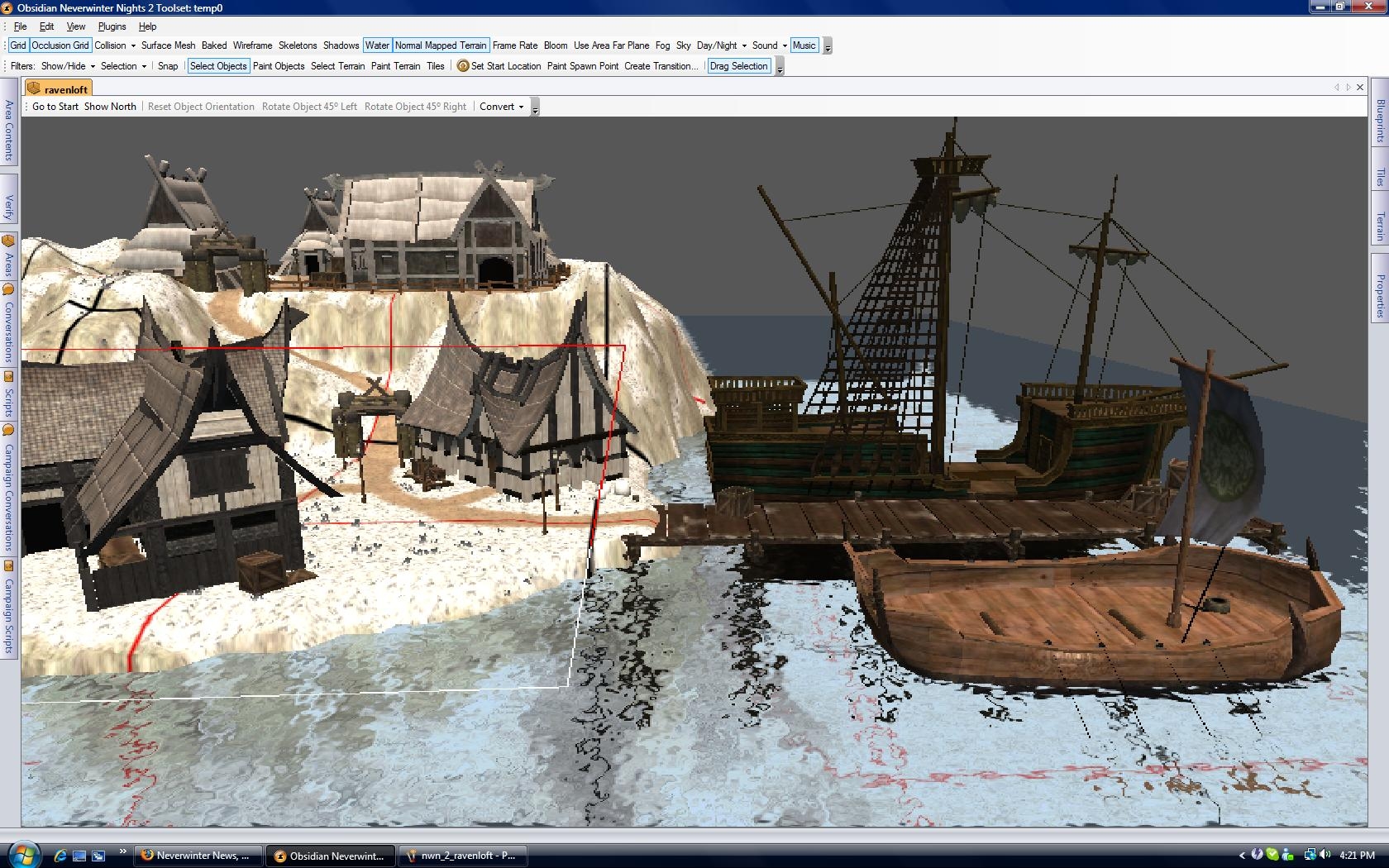Disable Water rendering in the toolbar
Viewport: 1389px width, 868px height.
(377, 45)
